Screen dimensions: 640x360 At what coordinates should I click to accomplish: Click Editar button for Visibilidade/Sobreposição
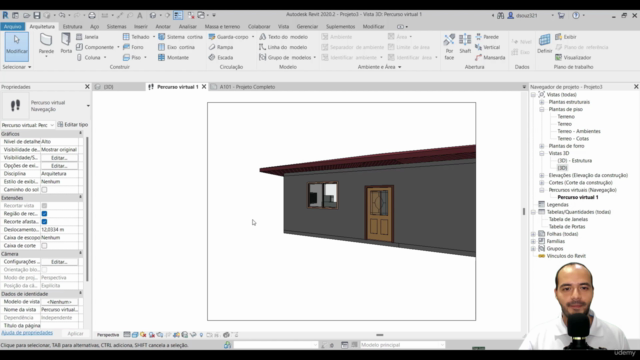click(59, 158)
